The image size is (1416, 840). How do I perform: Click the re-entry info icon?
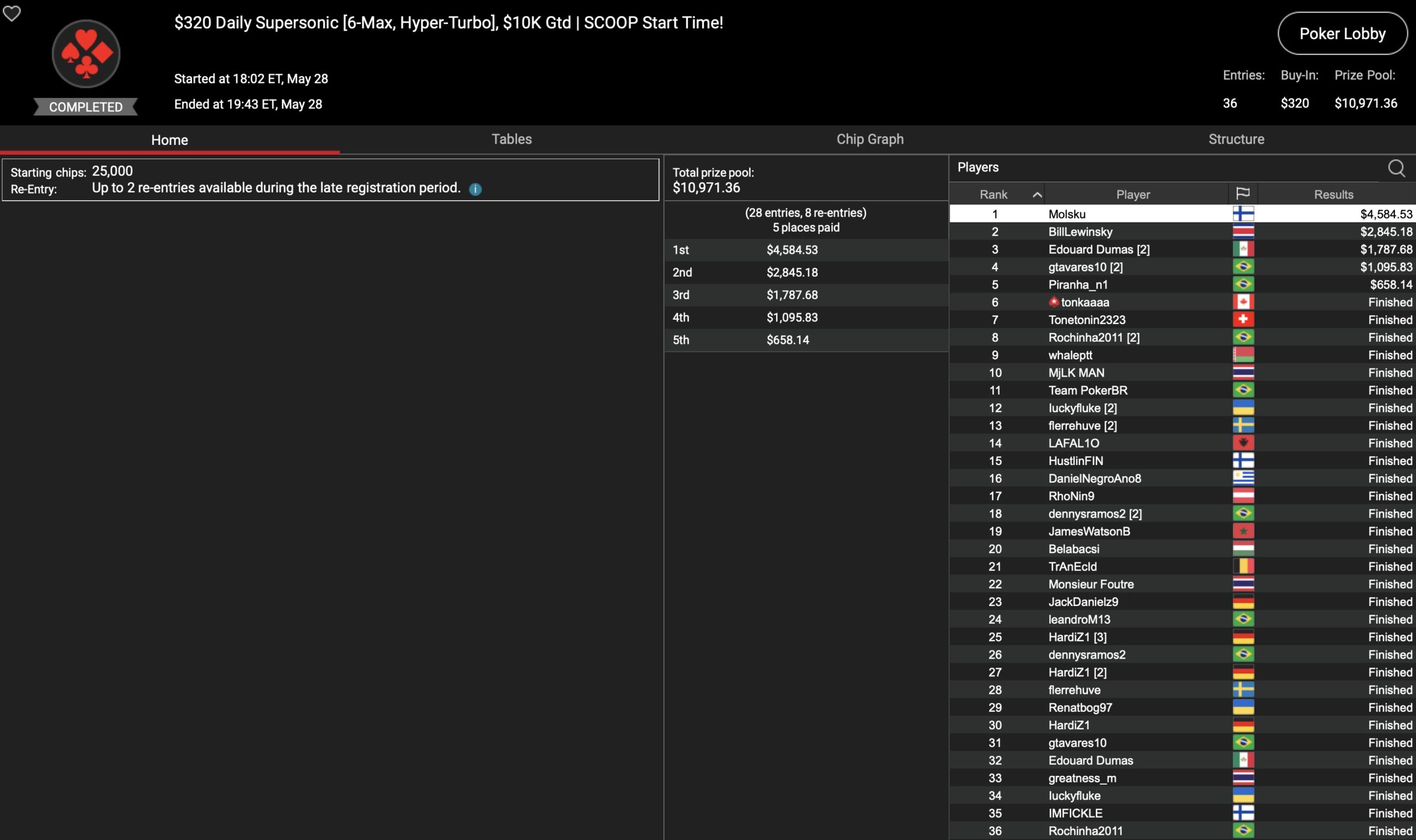475,189
